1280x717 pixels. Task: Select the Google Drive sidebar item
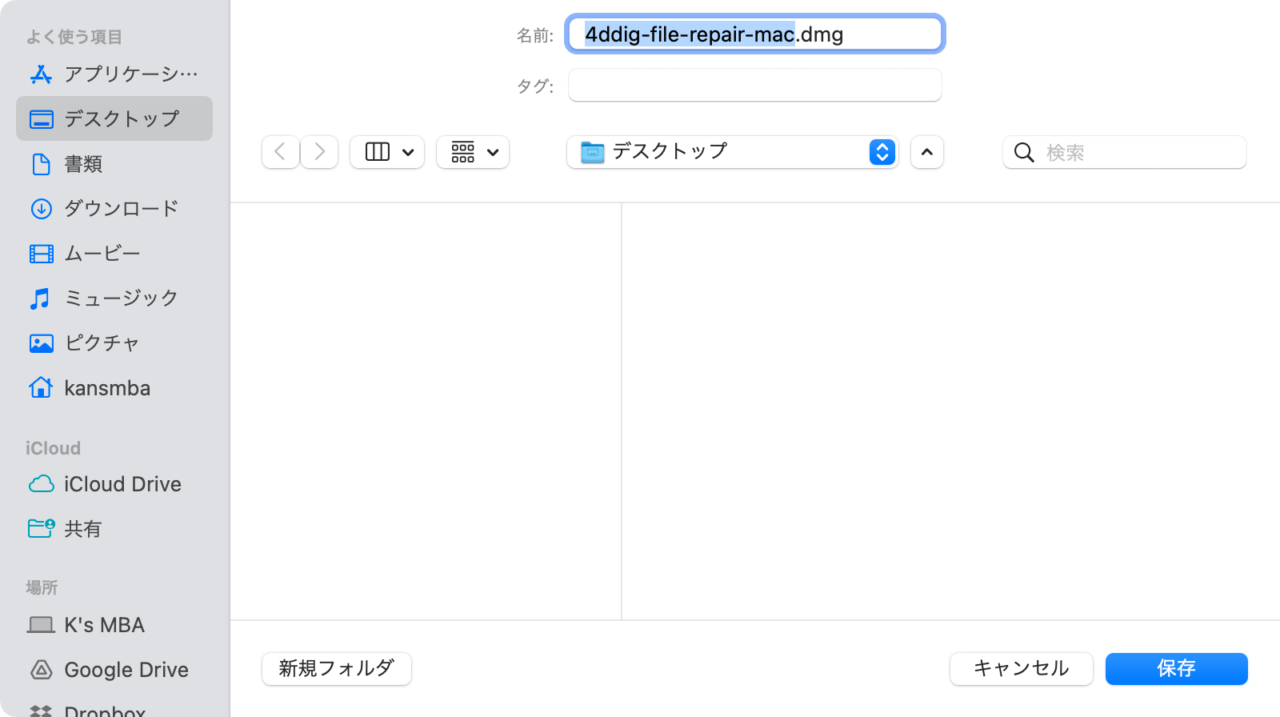(x=120, y=669)
